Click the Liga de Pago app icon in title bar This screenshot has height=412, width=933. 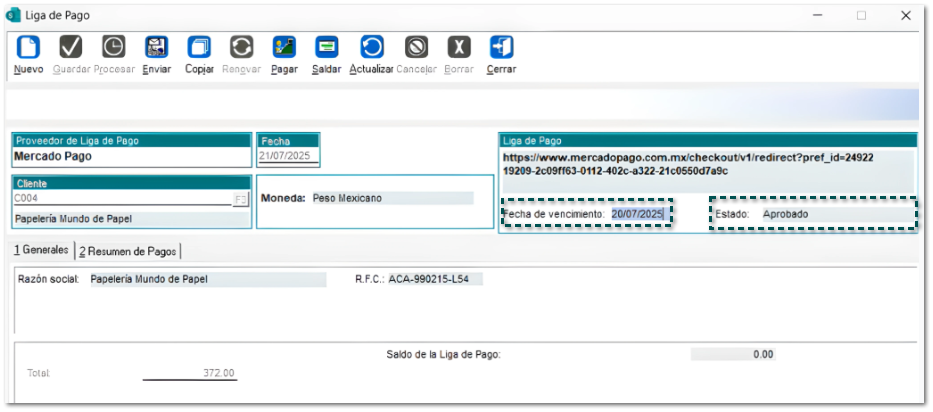point(13,15)
